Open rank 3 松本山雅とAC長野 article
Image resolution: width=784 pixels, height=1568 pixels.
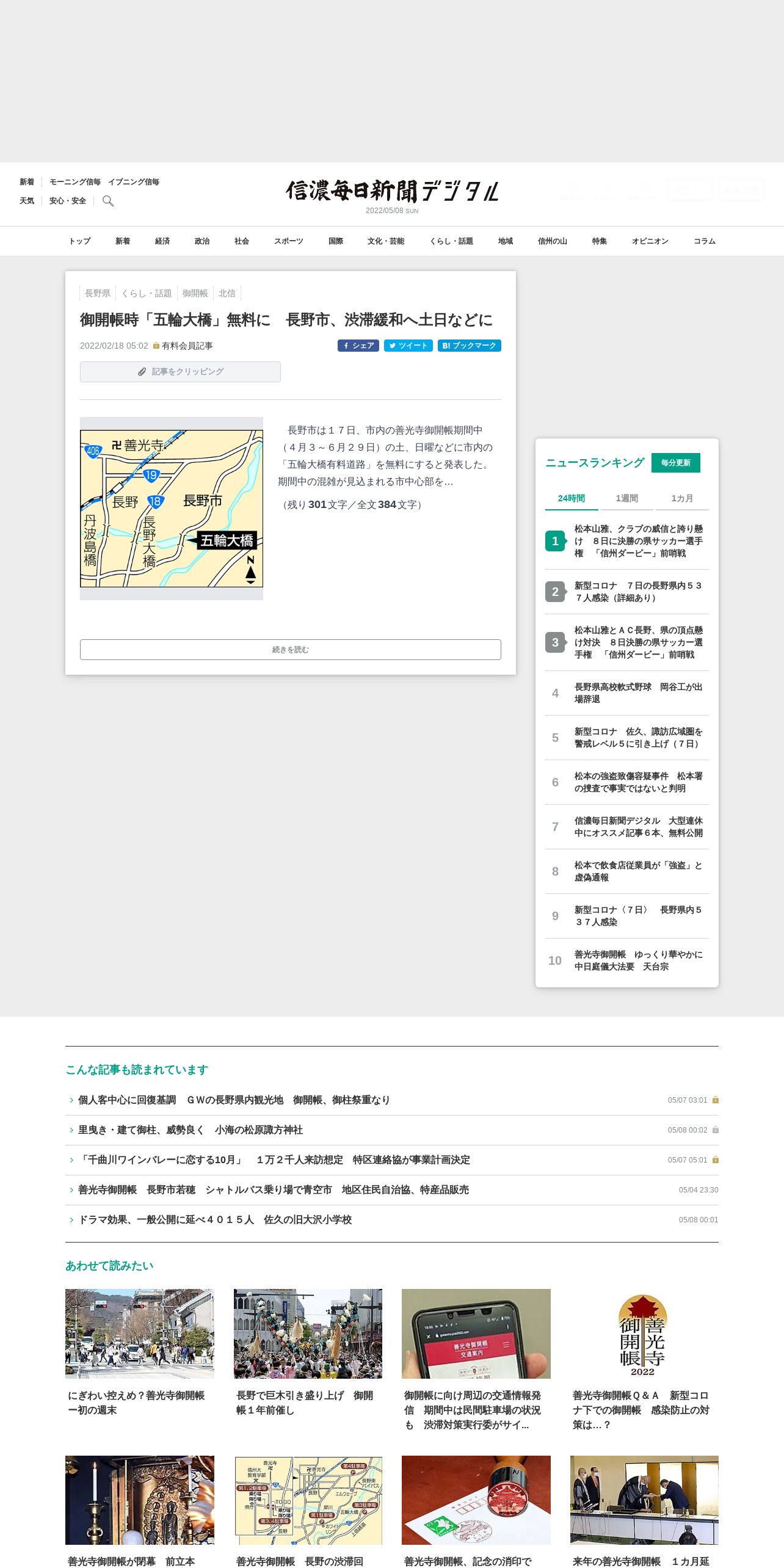[x=627, y=642]
